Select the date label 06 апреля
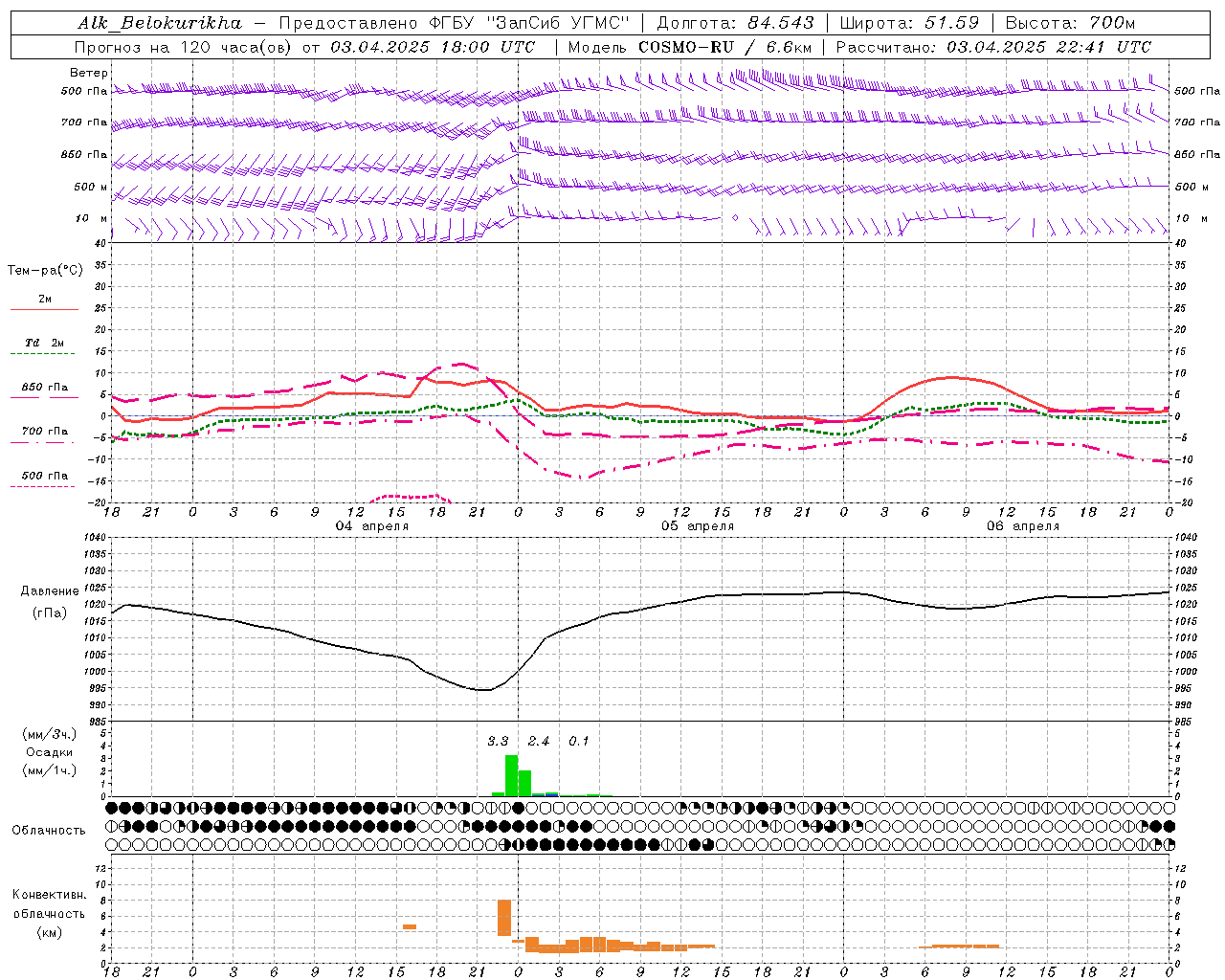This screenshot has width=1225, height=980. pos(1024,526)
